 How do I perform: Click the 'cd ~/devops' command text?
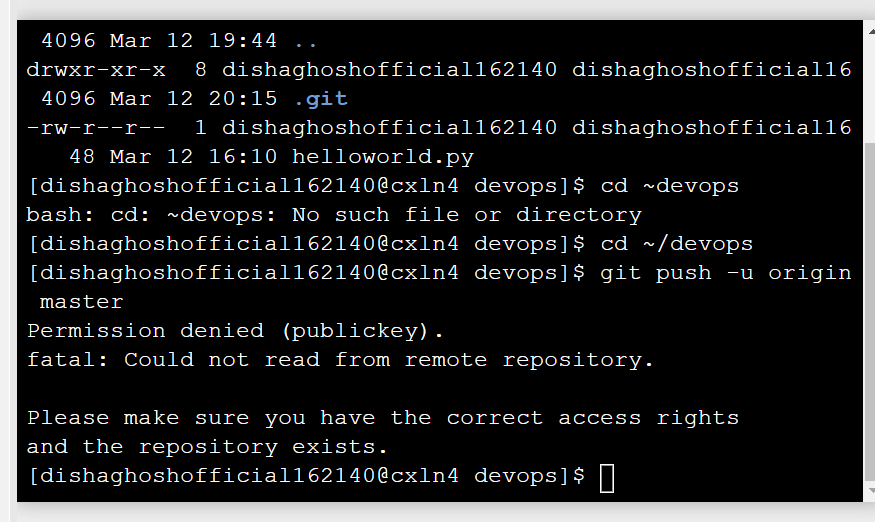point(676,244)
